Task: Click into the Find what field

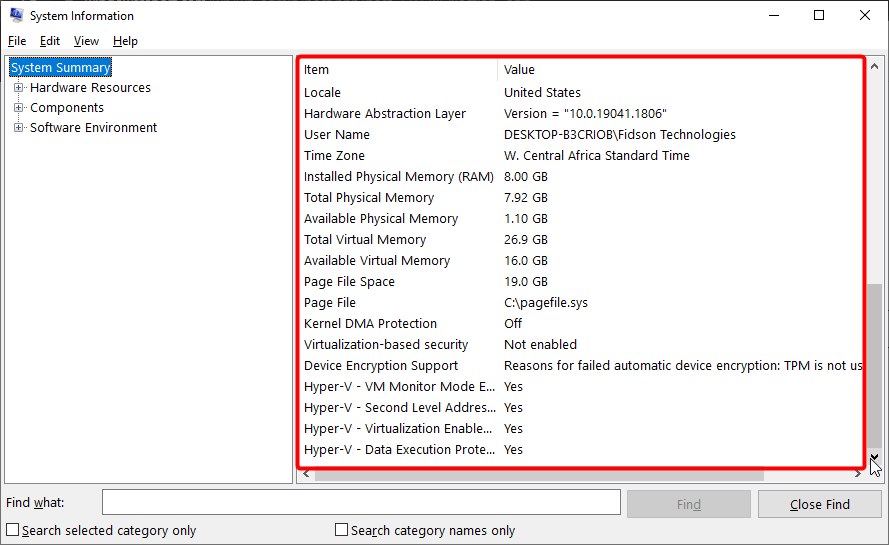Action: (361, 502)
